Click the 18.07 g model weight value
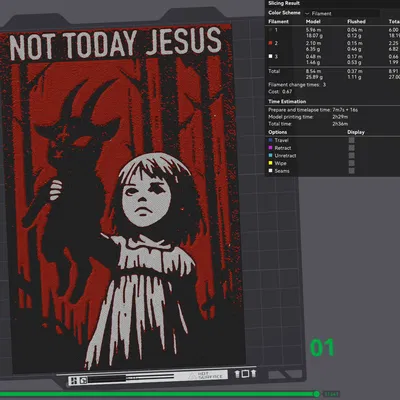 pos(314,35)
